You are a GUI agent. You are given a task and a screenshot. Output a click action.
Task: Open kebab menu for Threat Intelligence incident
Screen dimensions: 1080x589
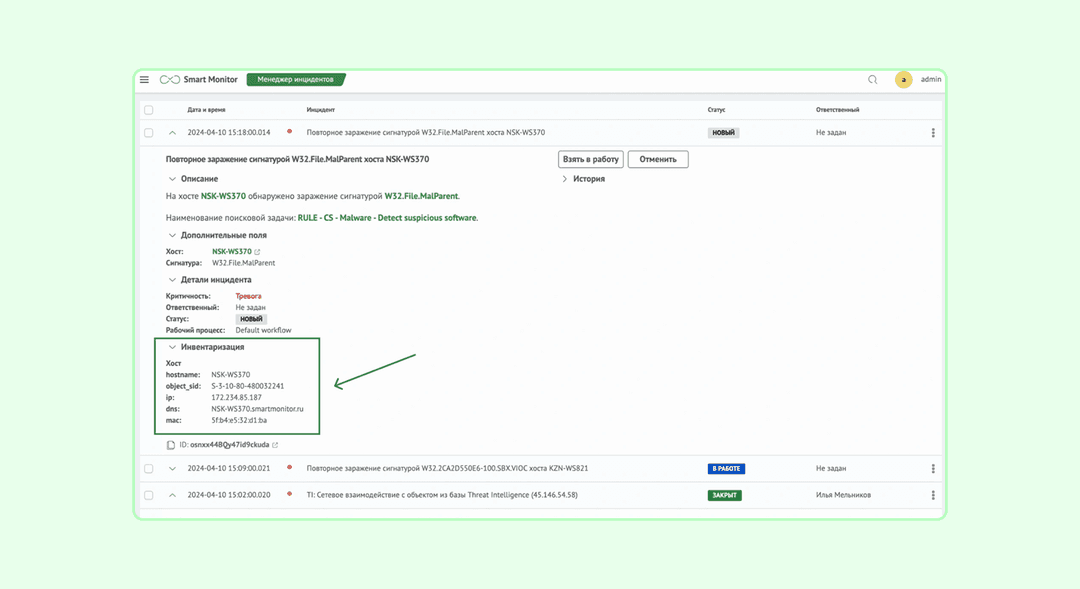click(x=933, y=495)
